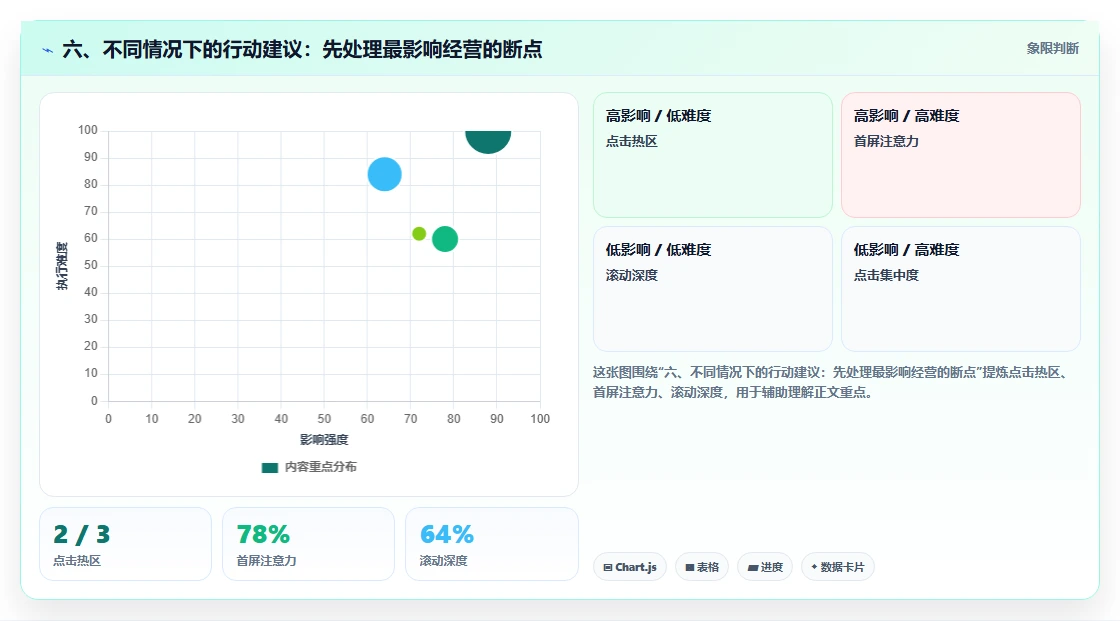This screenshot has width=1120, height=621.
Task: Click the 影响强度 x-axis label
Action: pyautogui.click(x=324, y=439)
